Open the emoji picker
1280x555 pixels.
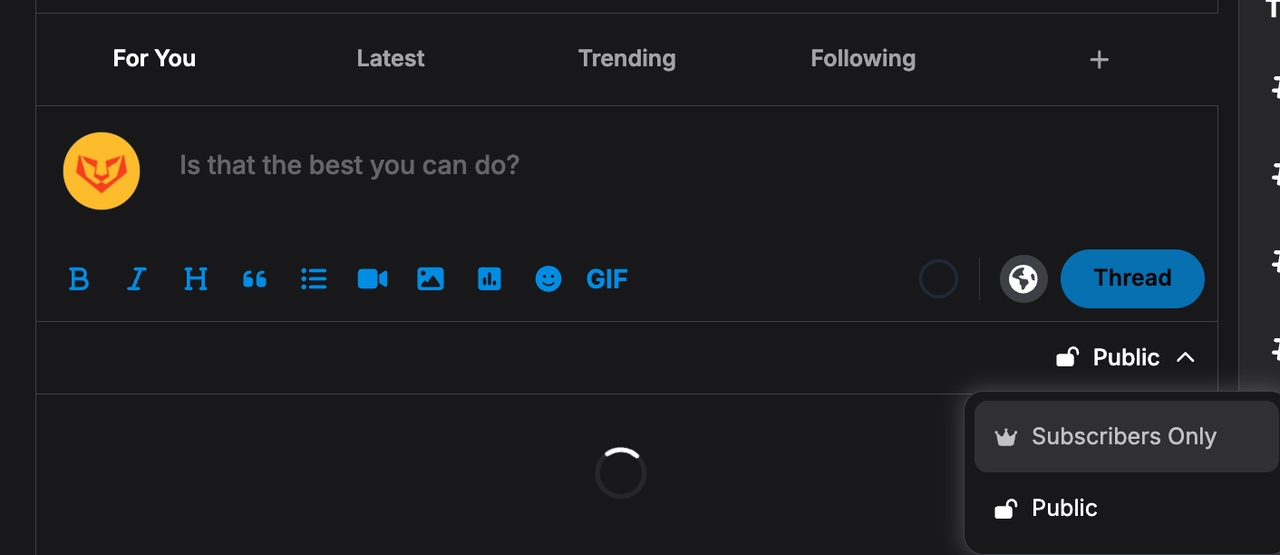(x=548, y=279)
